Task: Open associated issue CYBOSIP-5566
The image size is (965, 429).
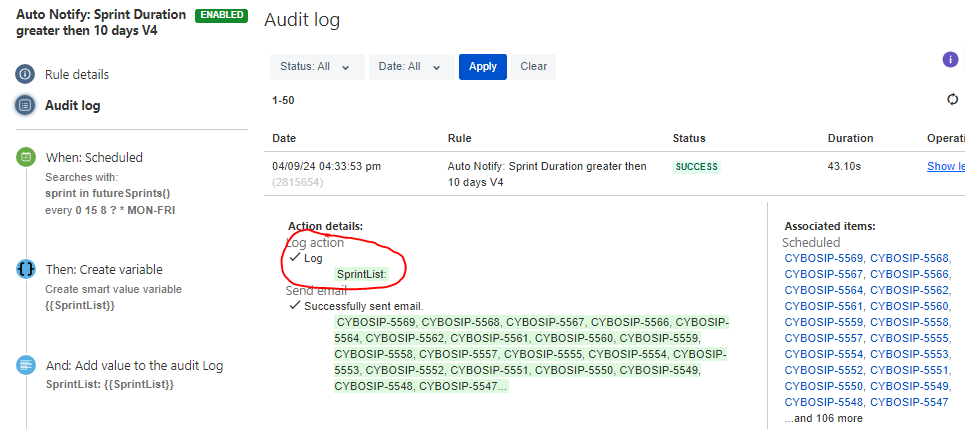Action: coord(910,274)
